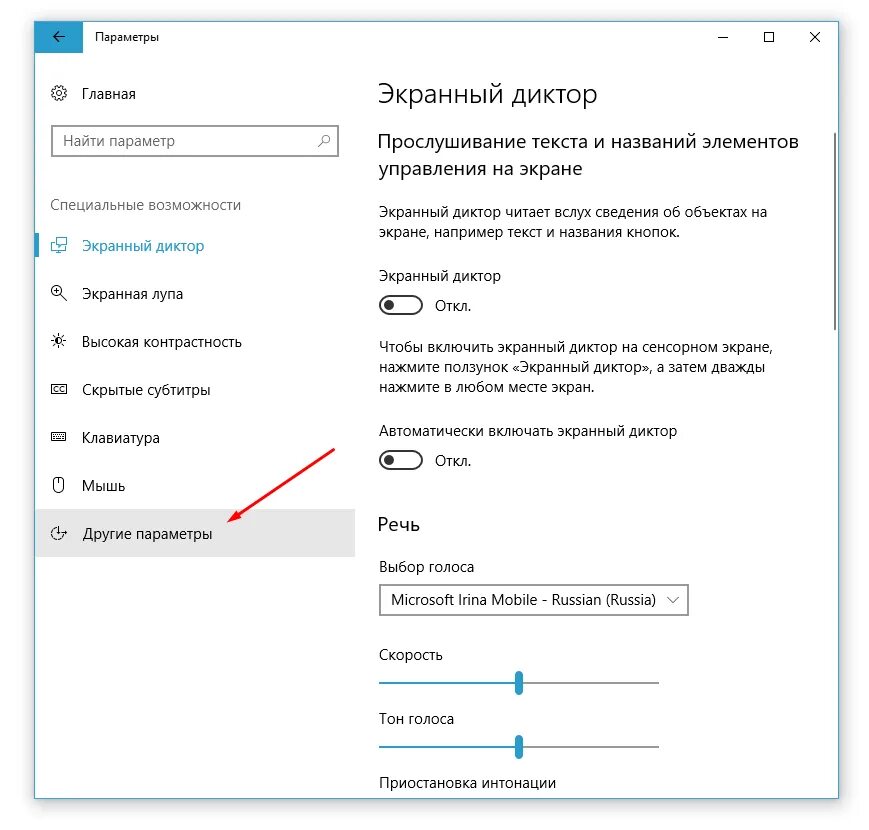This screenshot has height=830, width=869.
Task: Click the Скорость slider handle
Action: (519, 683)
